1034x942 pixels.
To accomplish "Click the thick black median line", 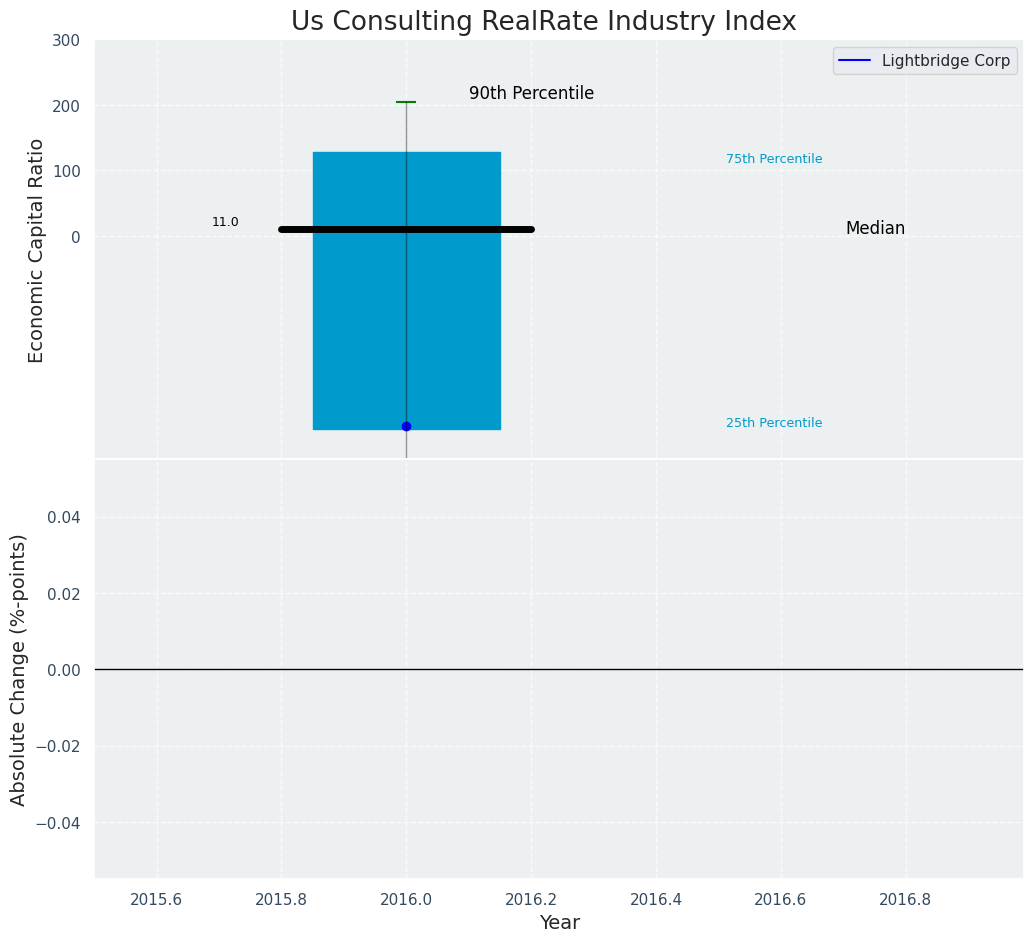I will coord(406,230).
